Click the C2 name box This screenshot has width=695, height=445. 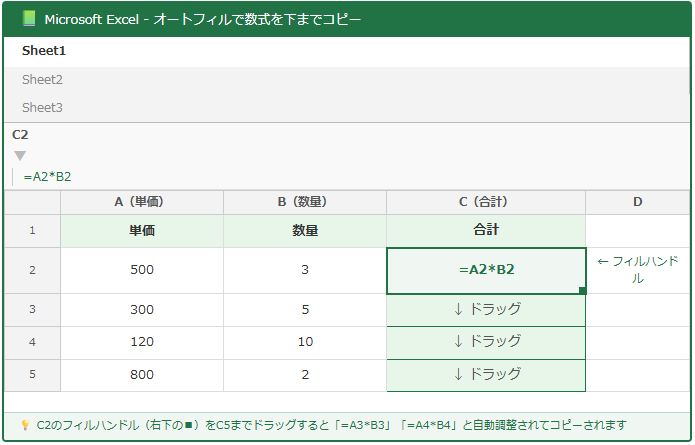(21, 134)
